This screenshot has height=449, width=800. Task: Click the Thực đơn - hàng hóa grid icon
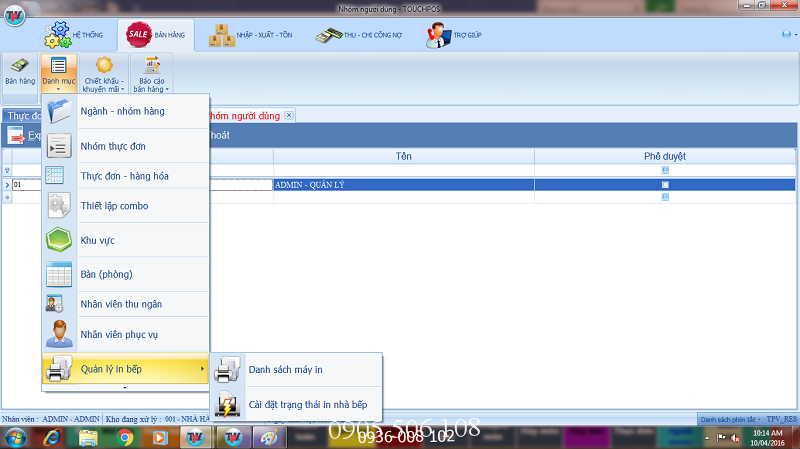[x=55, y=176]
